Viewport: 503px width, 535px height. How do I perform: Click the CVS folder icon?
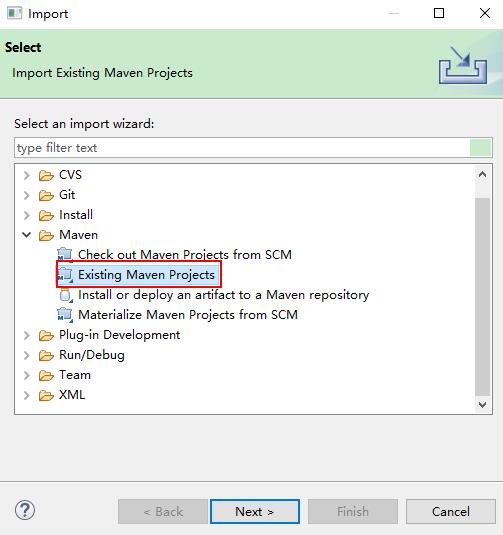point(46,175)
